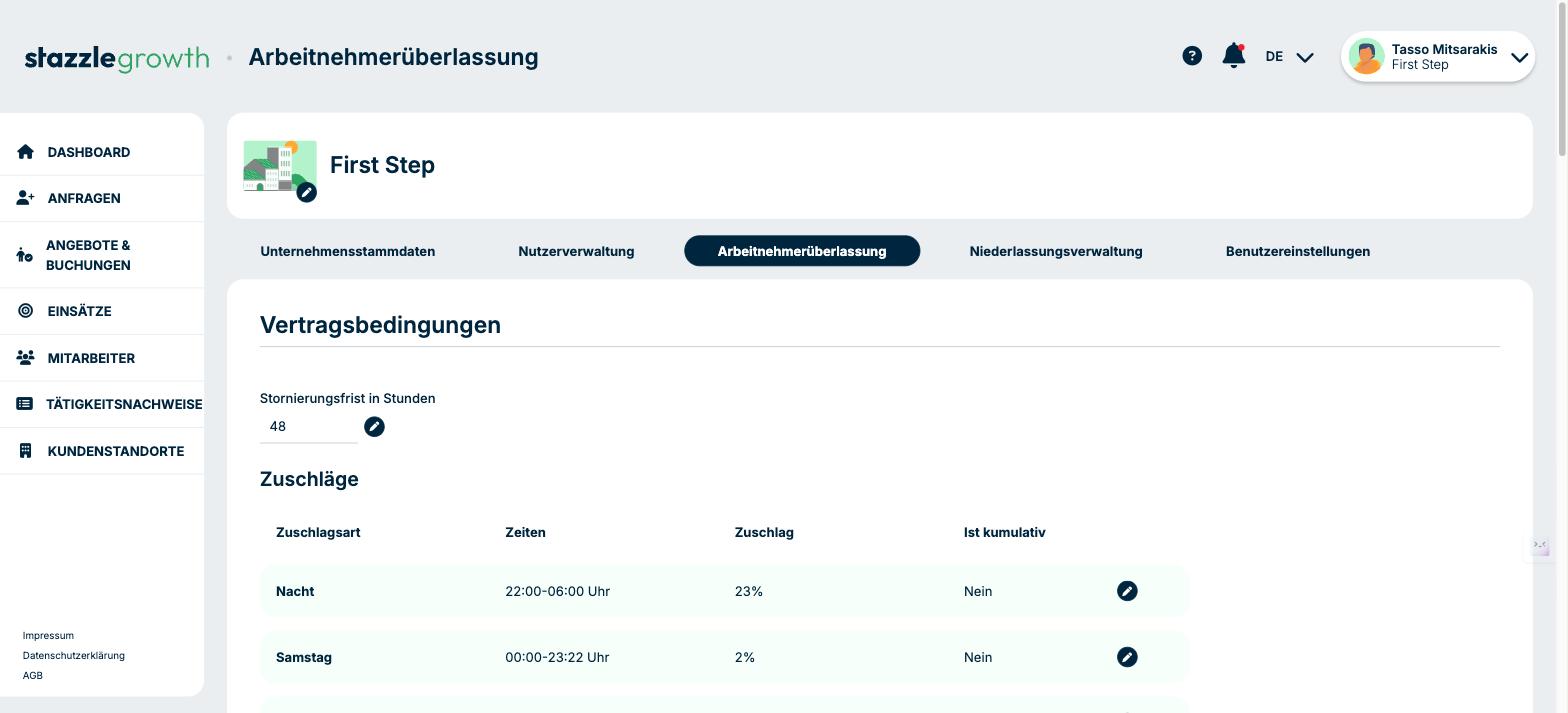Open the Datenschutzerklärung link
Screen dimensions: 1568x713
pos(74,656)
